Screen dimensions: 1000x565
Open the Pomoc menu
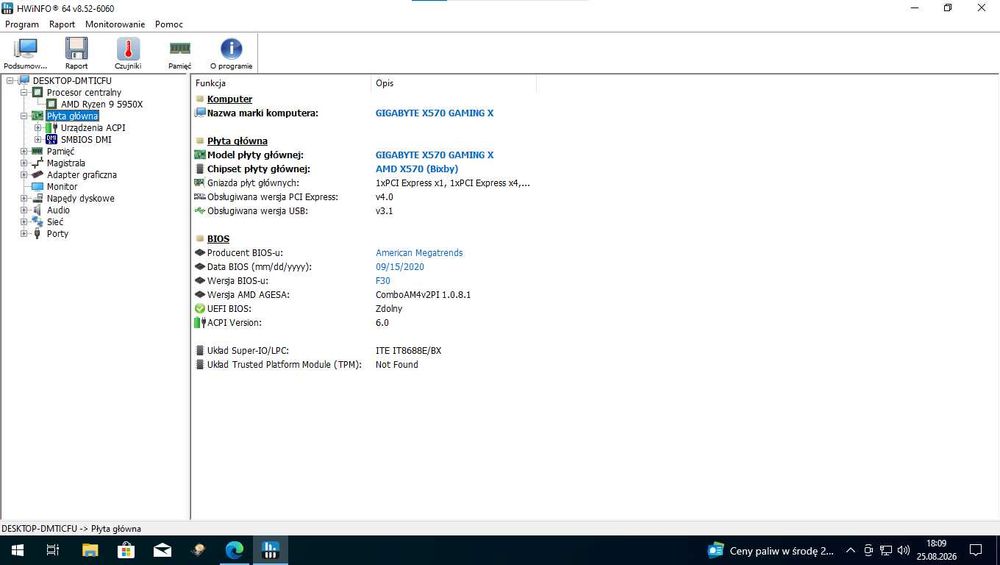point(168,24)
